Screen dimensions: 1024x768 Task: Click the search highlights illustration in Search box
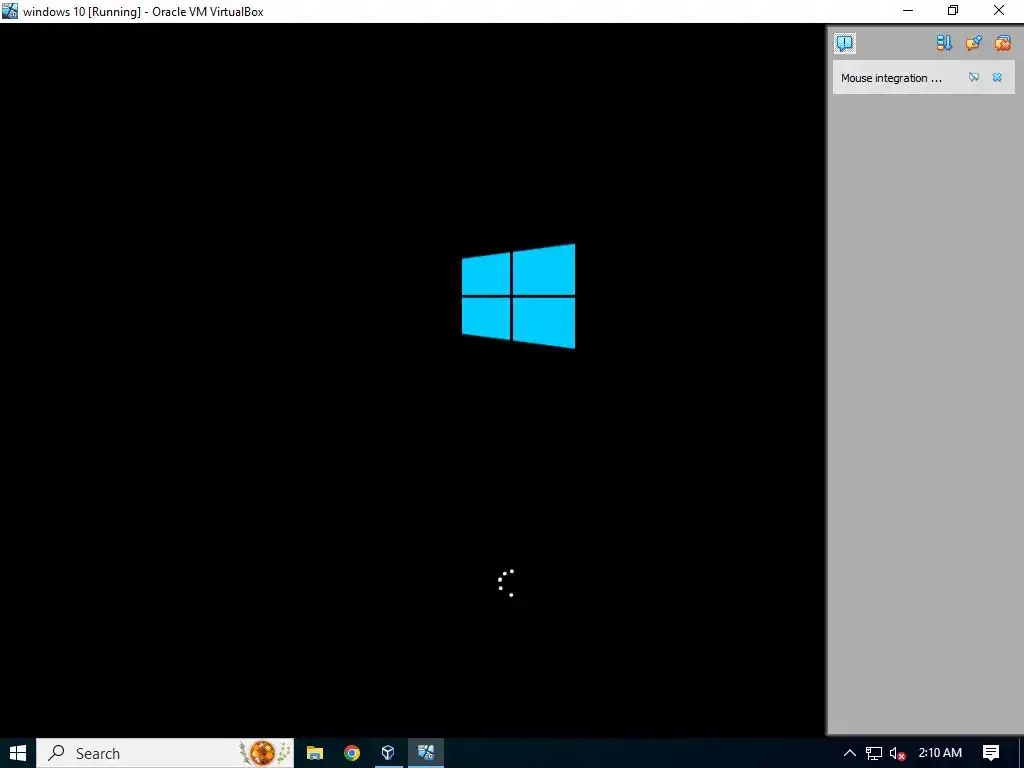(x=265, y=753)
